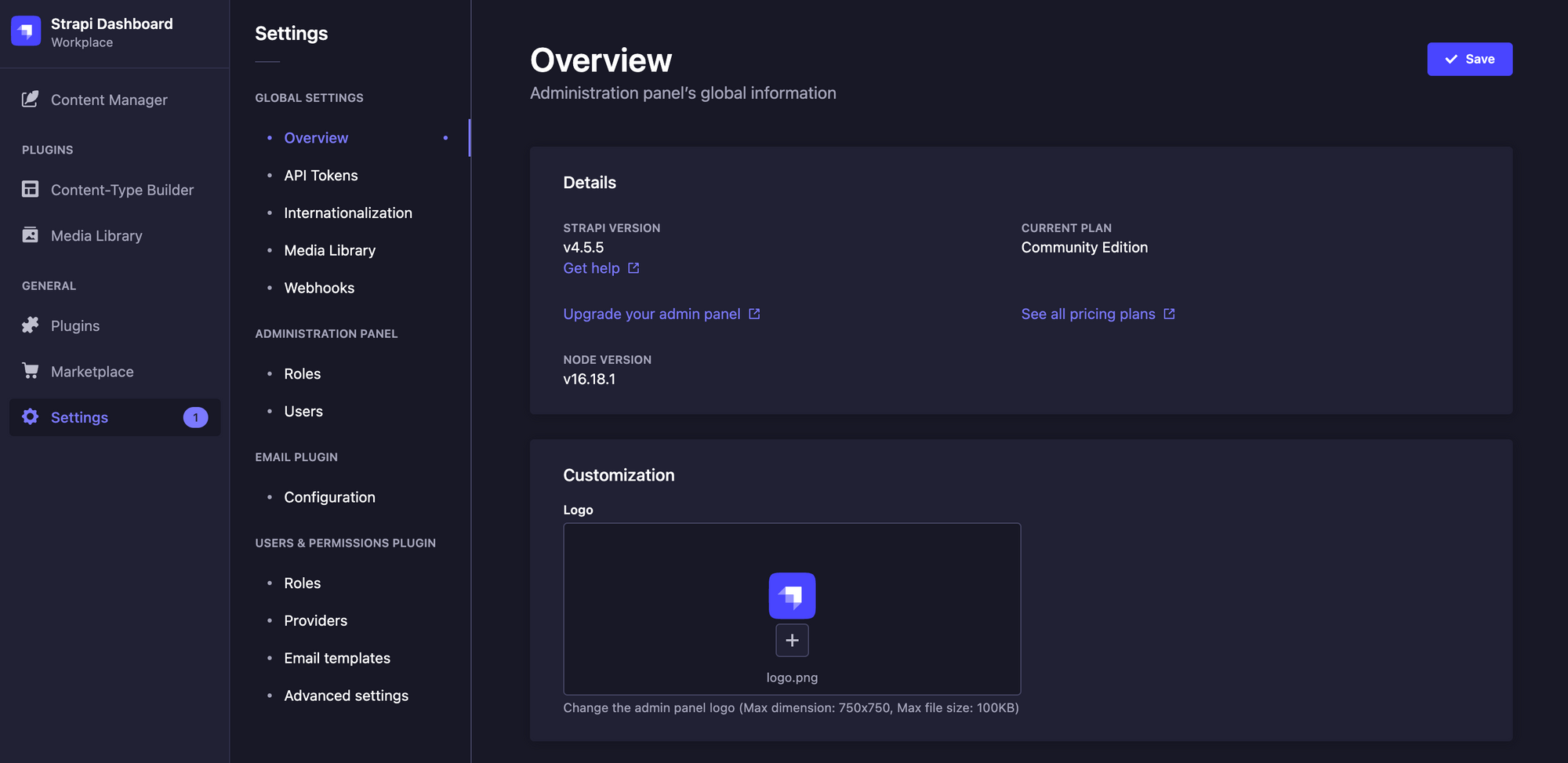The width and height of the screenshot is (1568, 763).
Task: Open the Content Manager from the sidebar
Action: point(109,100)
